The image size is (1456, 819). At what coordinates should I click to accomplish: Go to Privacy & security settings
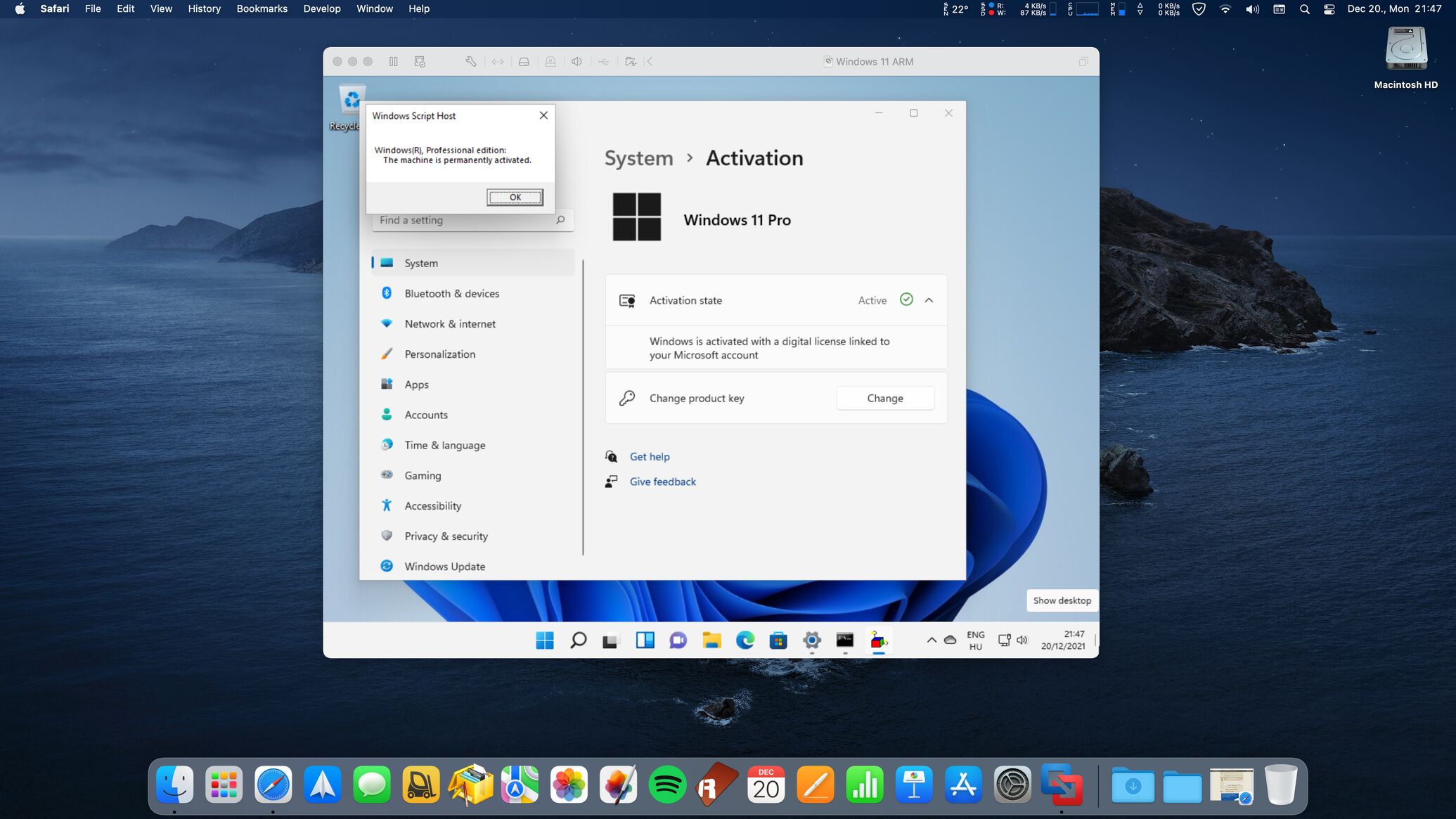click(446, 536)
